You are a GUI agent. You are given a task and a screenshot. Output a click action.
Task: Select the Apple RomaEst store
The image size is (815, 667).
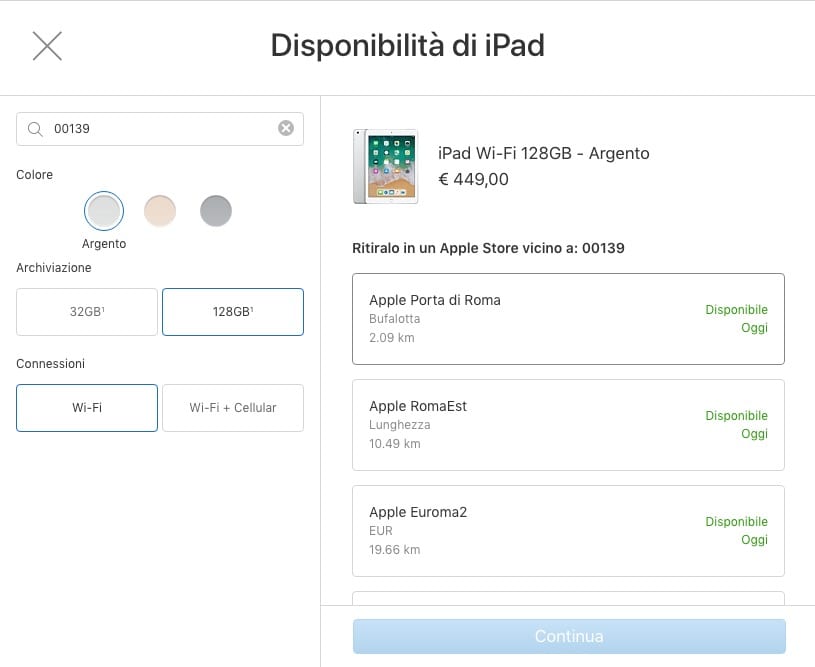tap(568, 425)
